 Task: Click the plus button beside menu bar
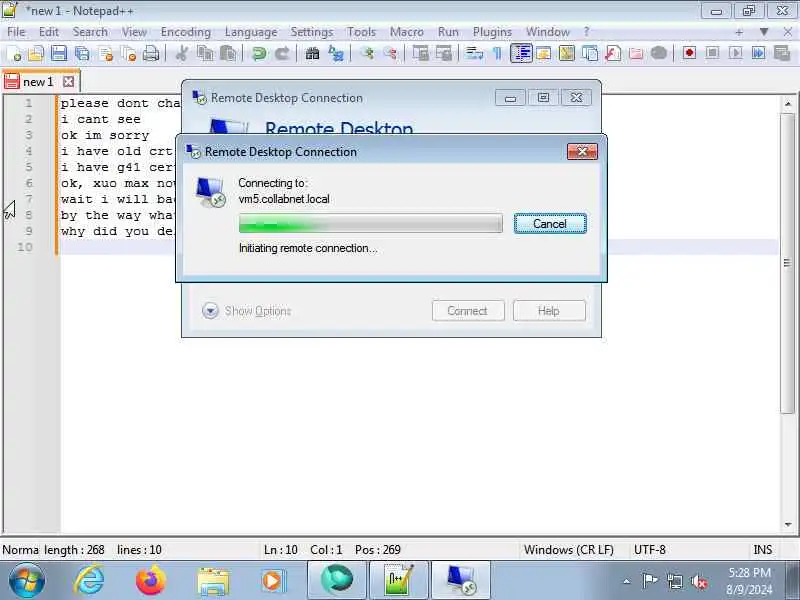coord(739,32)
